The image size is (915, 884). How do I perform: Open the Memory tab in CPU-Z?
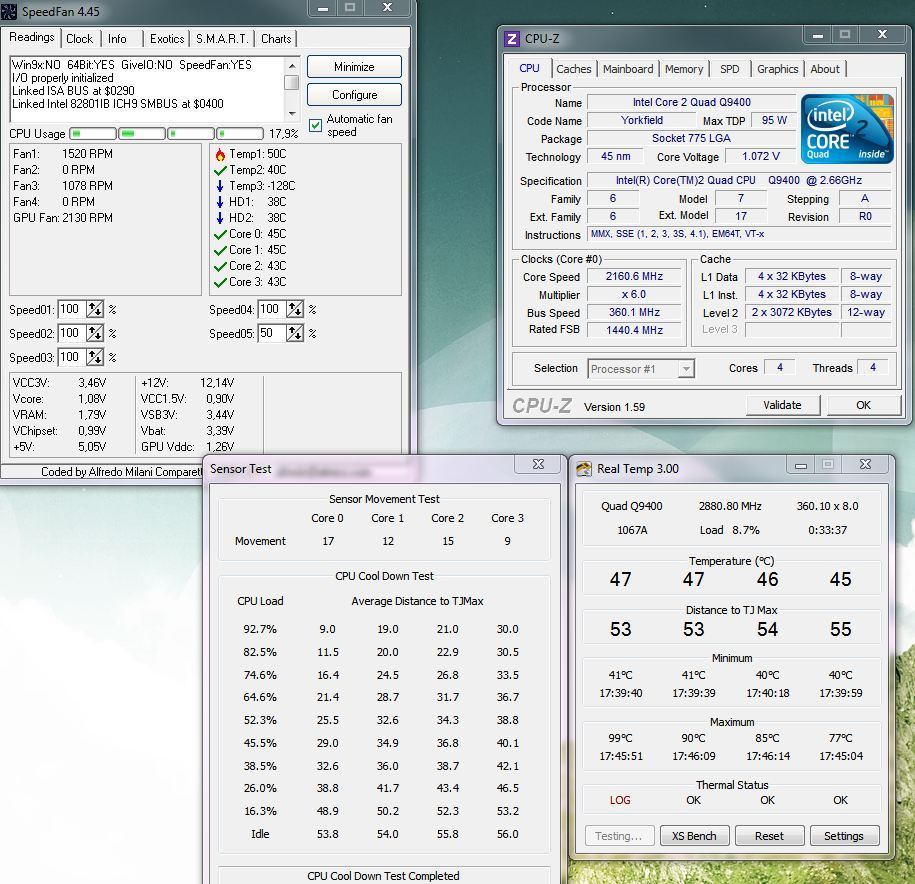click(x=684, y=69)
